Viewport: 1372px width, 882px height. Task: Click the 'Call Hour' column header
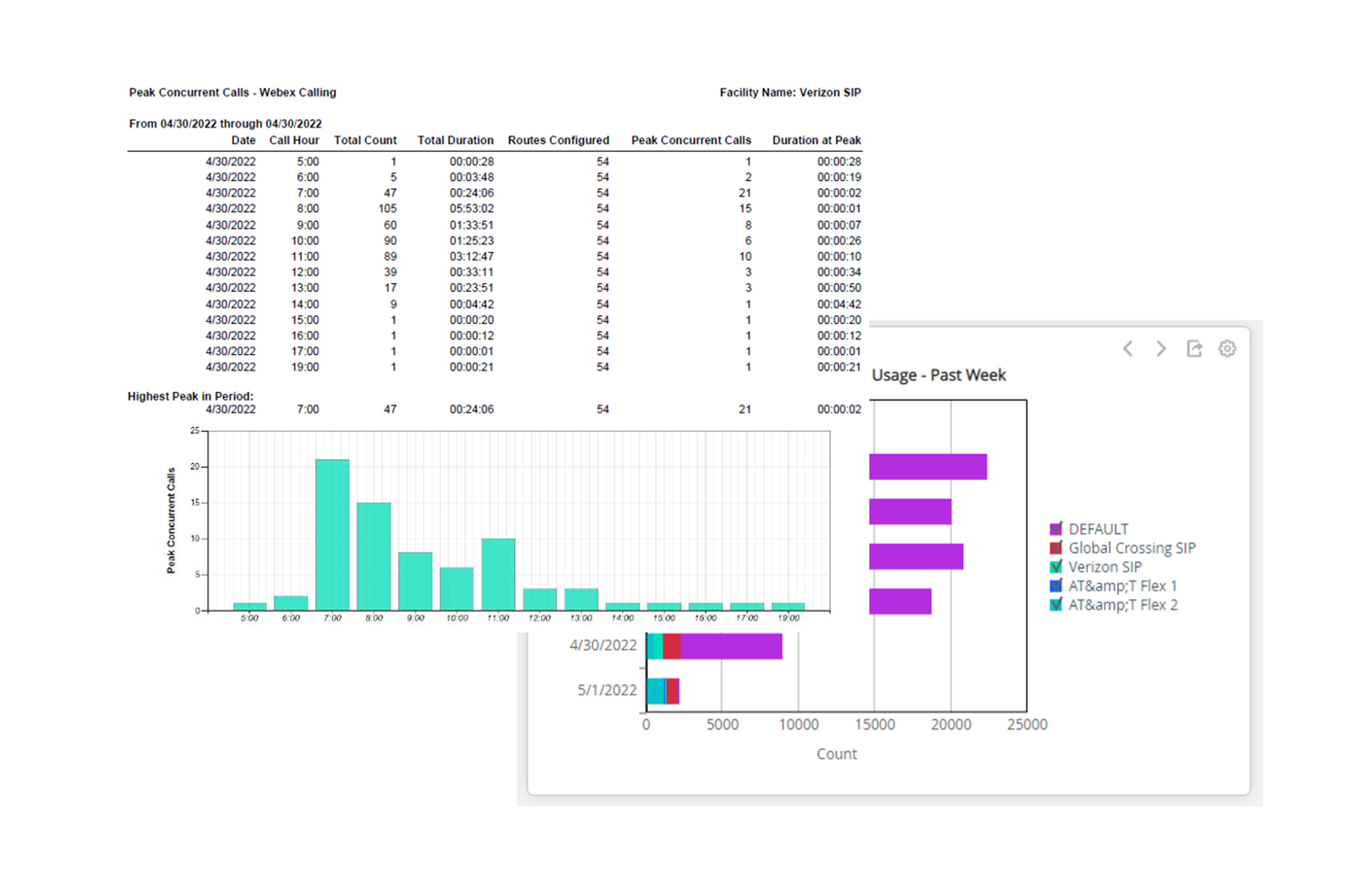[x=294, y=140]
